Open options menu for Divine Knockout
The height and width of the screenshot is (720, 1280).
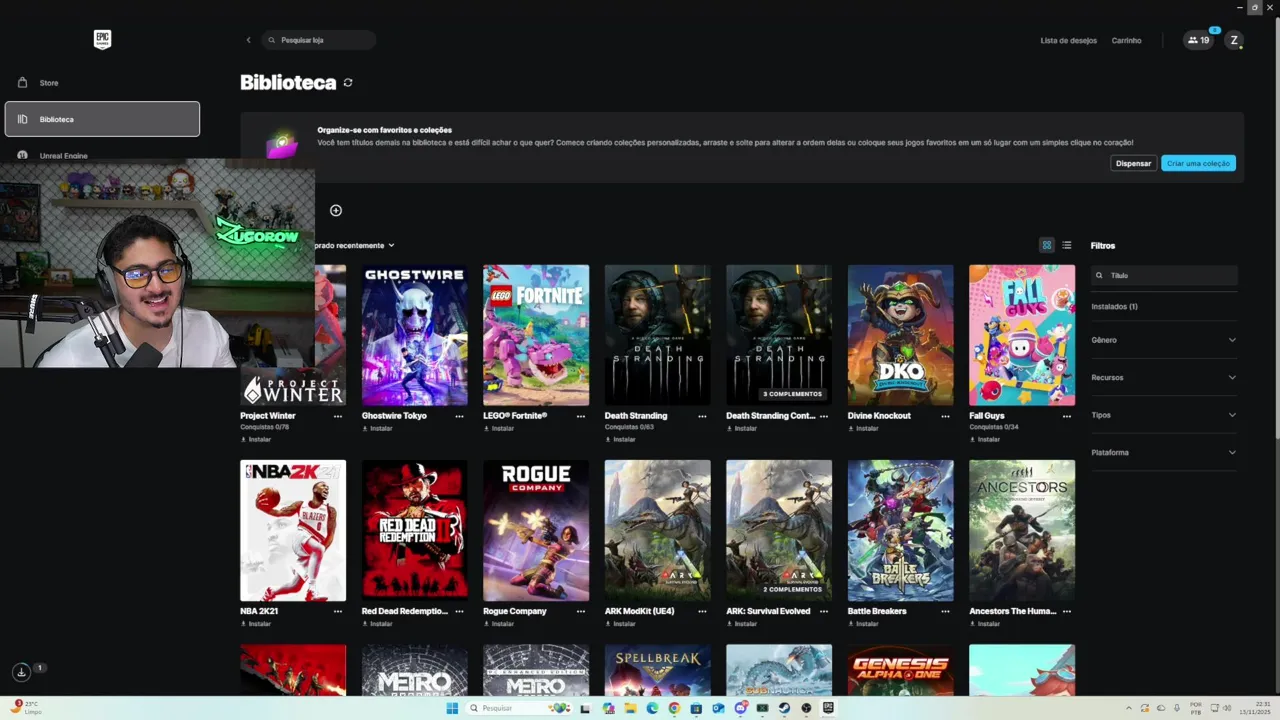pyautogui.click(x=946, y=416)
